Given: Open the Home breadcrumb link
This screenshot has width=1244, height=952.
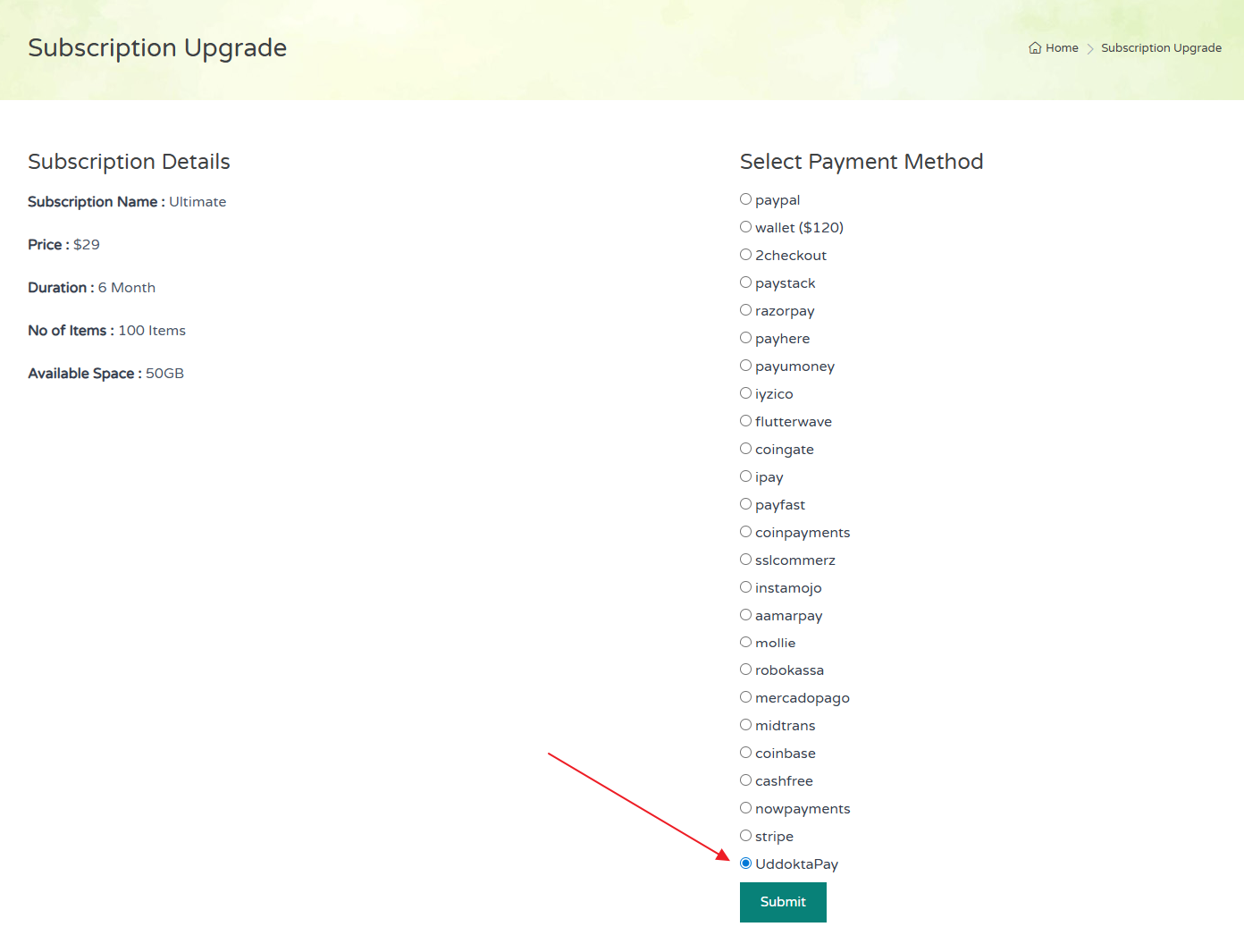Looking at the screenshot, I should click(x=1062, y=48).
